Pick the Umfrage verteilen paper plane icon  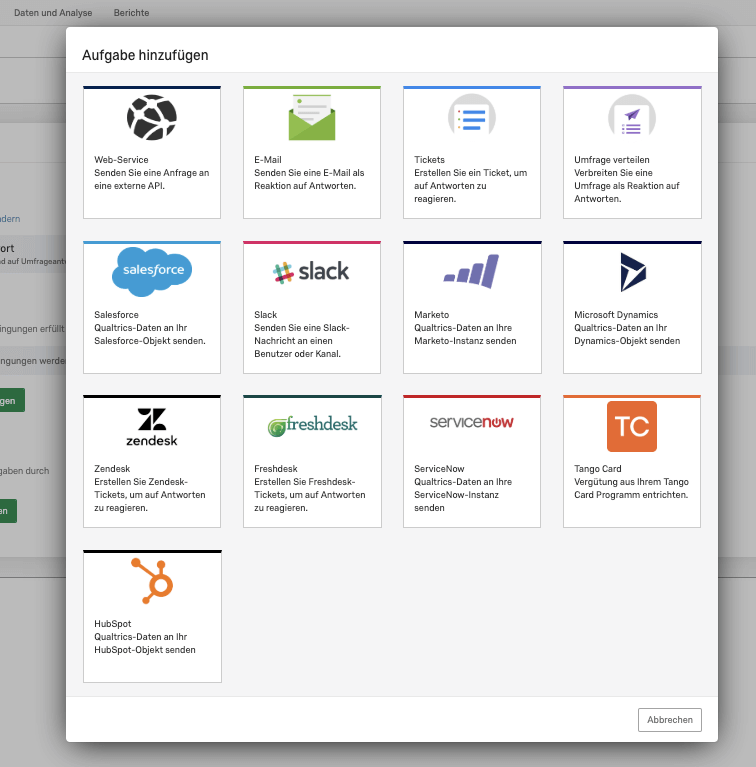click(632, 117)
